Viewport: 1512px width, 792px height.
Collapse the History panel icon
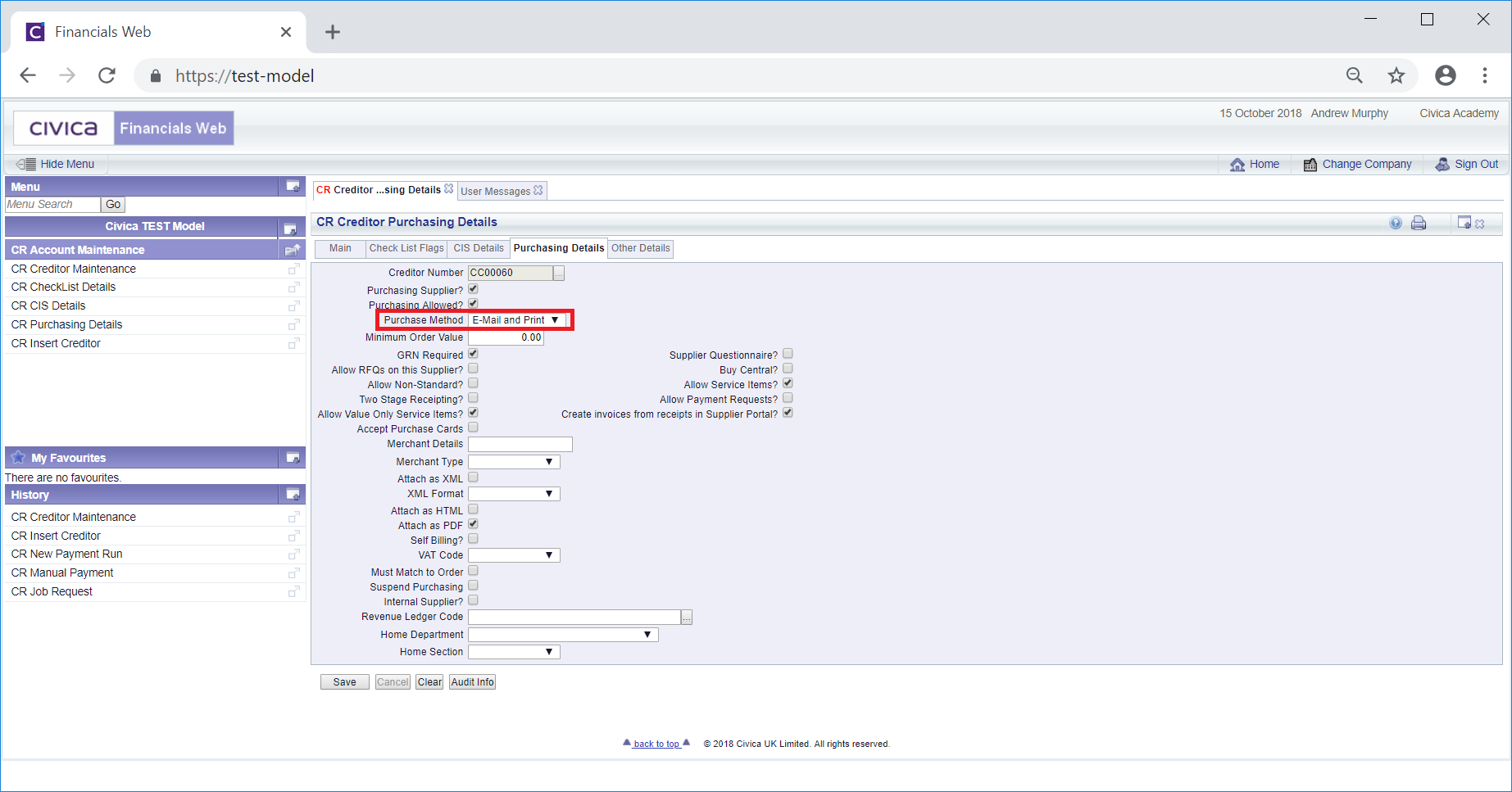(x=293, y=495)
